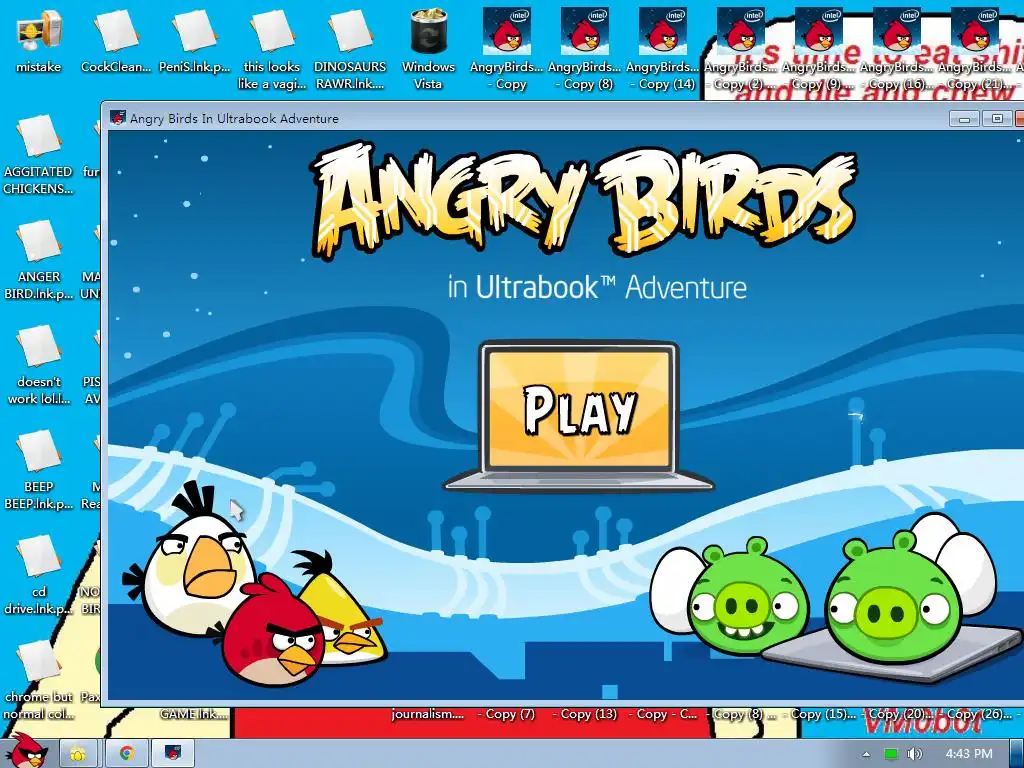Screen dimensions: 1024x768
Task: Select the CockClean... desktop file
Action: [116, 40]
